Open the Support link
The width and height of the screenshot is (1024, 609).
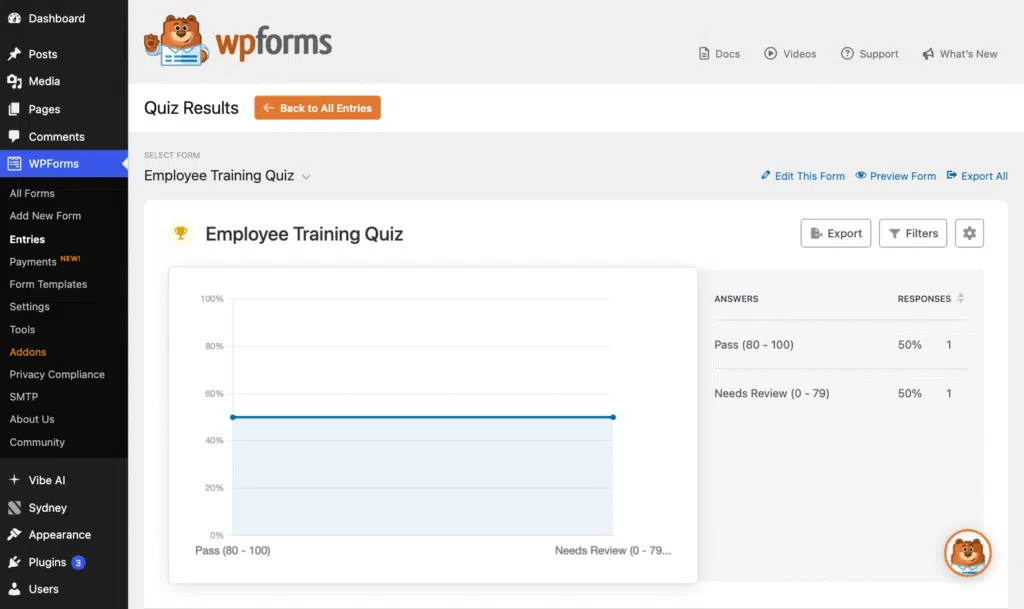869,54
